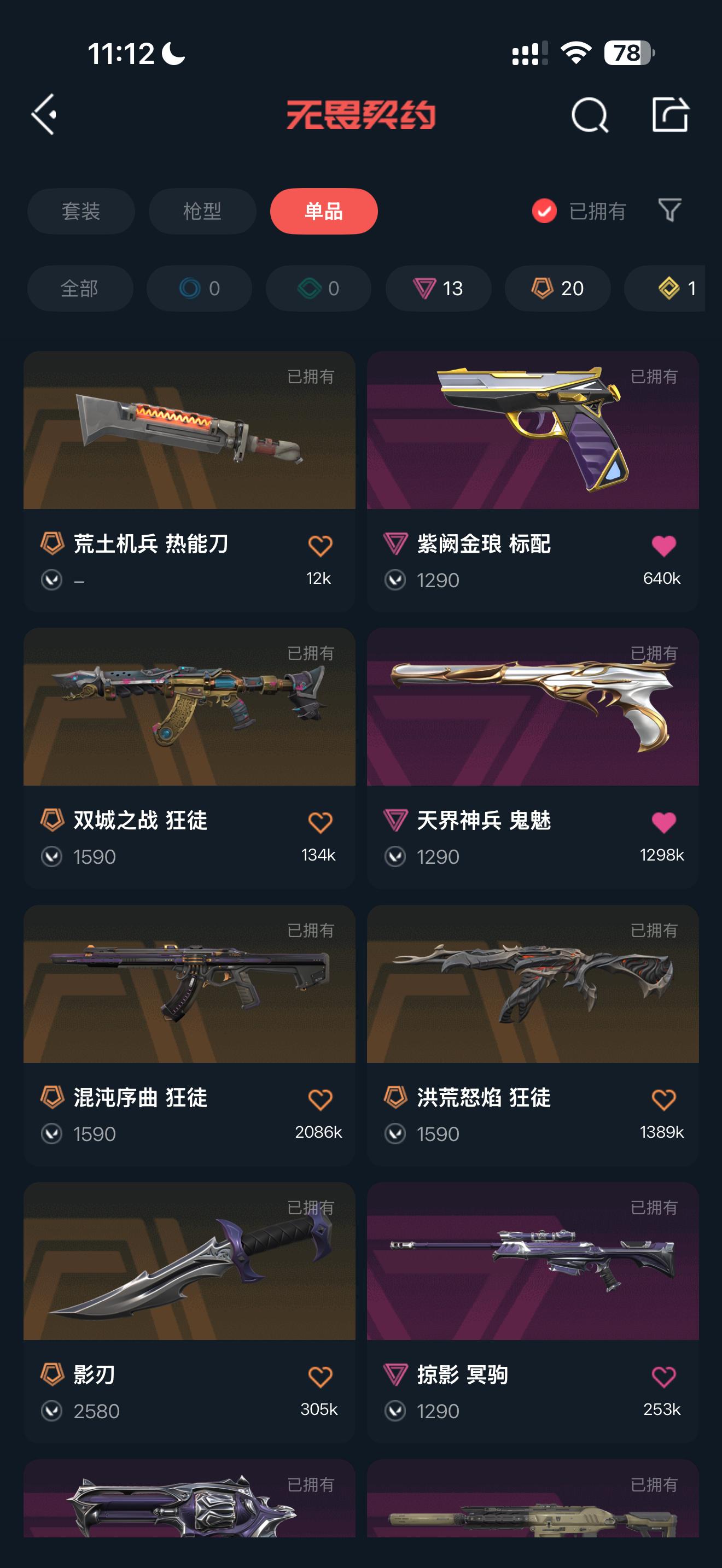Open the search magnifier icon

click(589, 114)
